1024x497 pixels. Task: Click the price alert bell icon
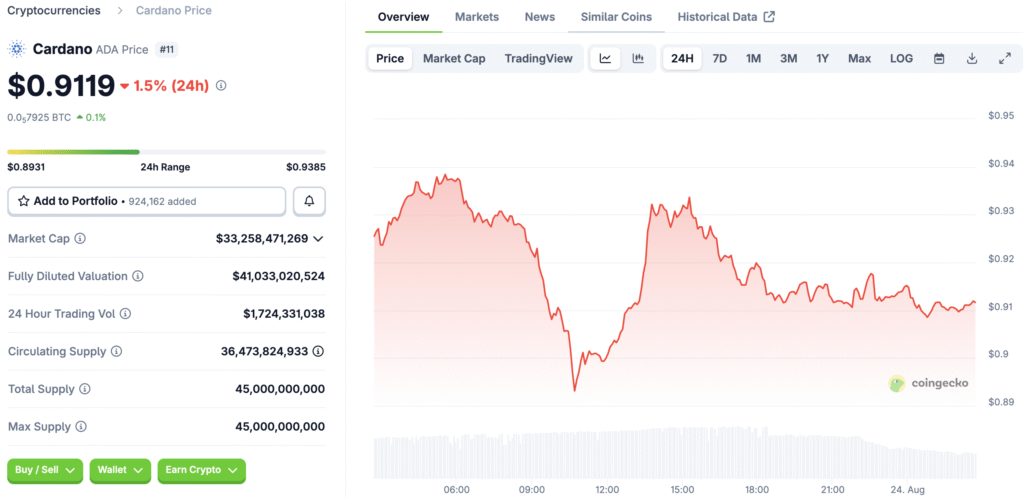pos(309,201)
